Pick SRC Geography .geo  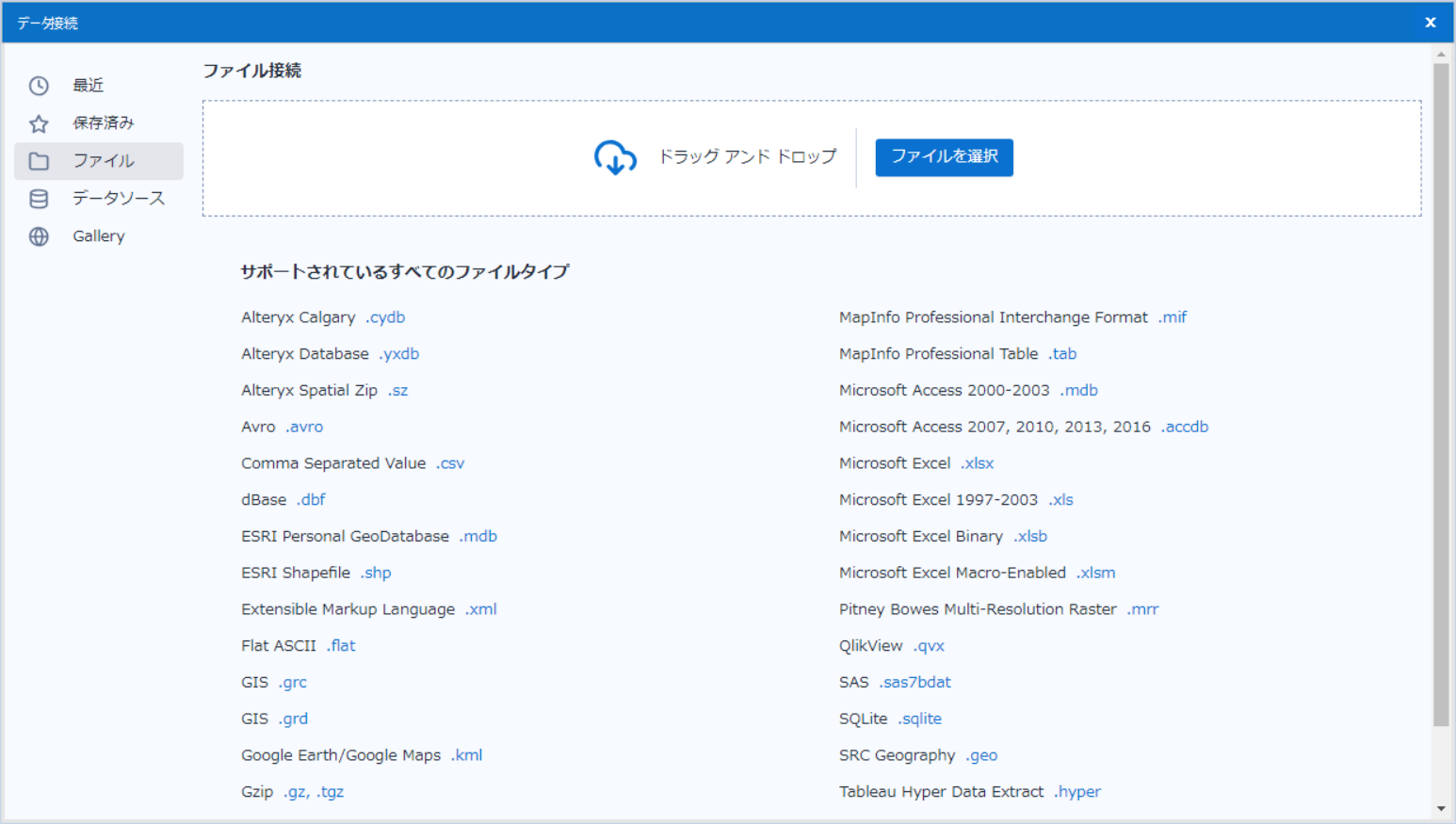918,755
